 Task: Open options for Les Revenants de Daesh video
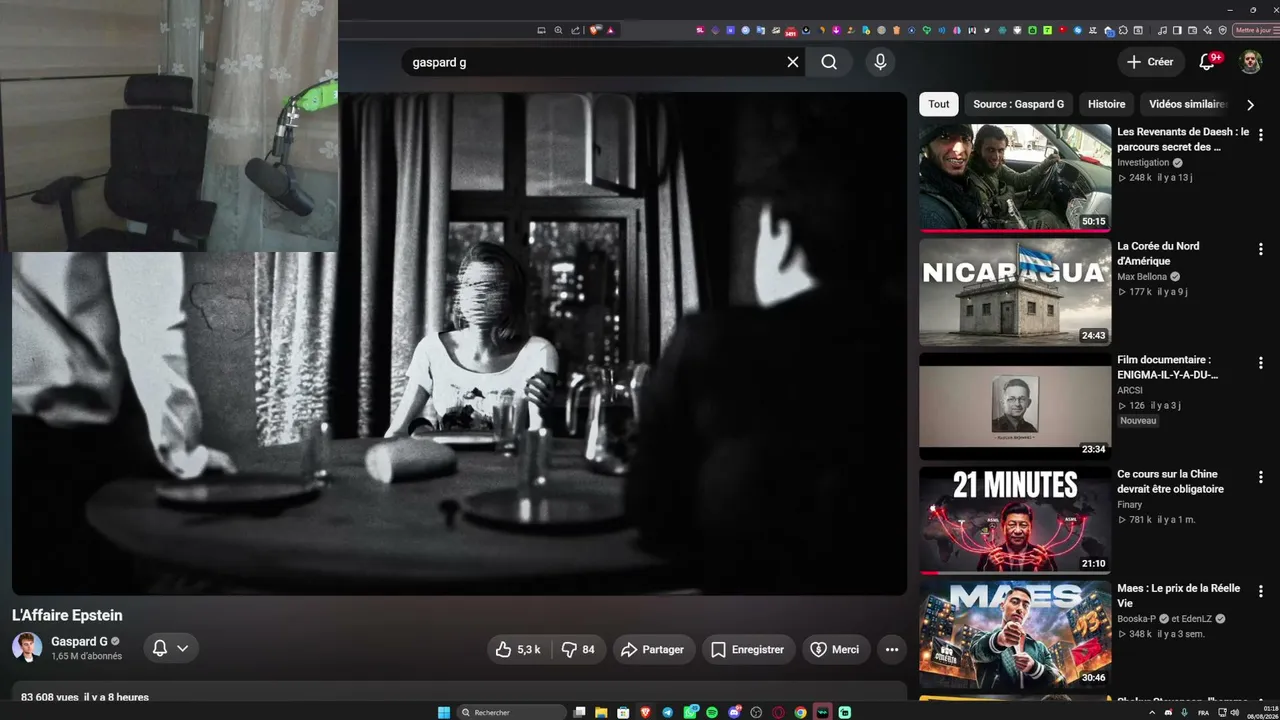pyautogui.click(x=1260, y=135)
